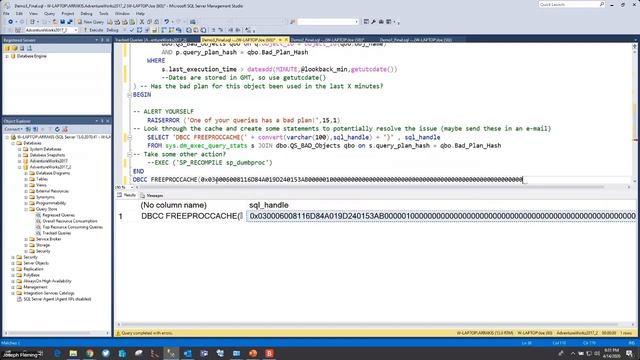Select the Service Broker folder
The height and width of the screenshot is (360, 640).
tap(49, 239)
